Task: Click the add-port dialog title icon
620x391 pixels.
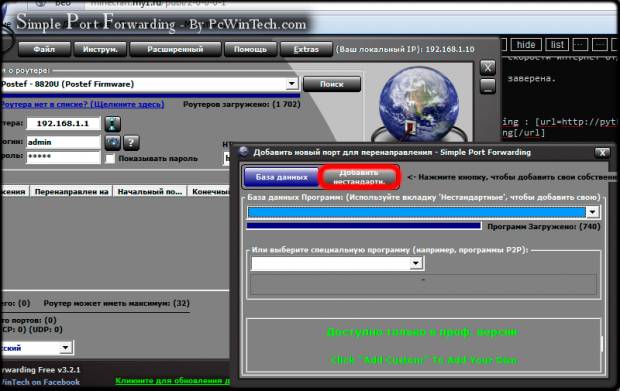Action: (244, 152)
